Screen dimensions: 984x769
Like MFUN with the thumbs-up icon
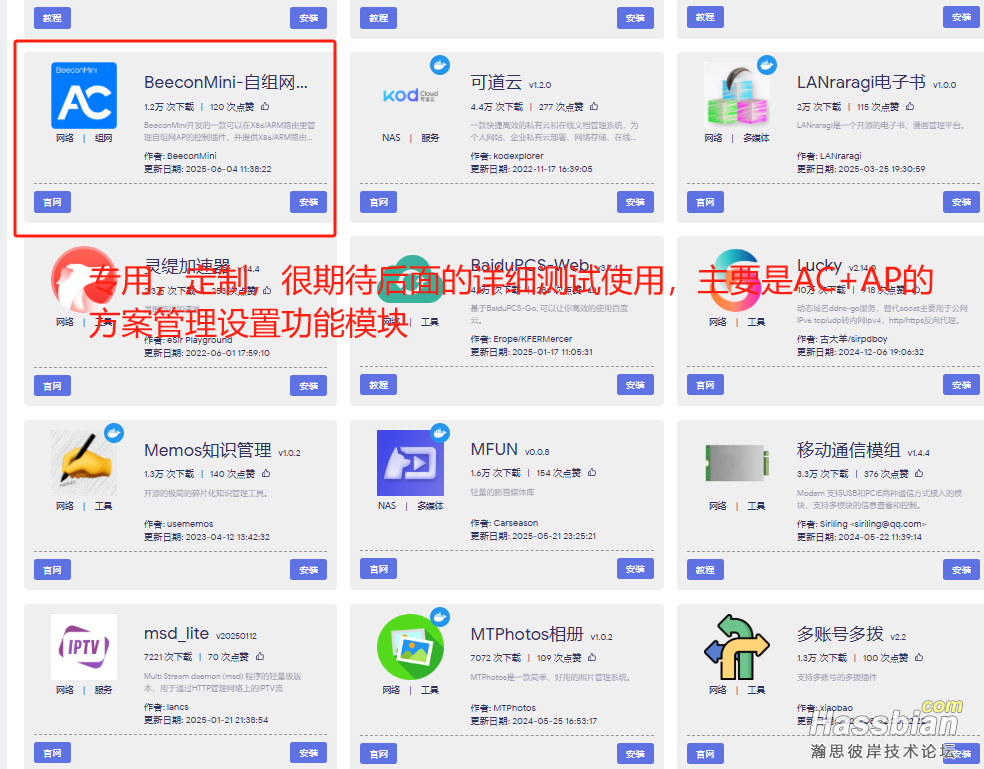point(592,472)
